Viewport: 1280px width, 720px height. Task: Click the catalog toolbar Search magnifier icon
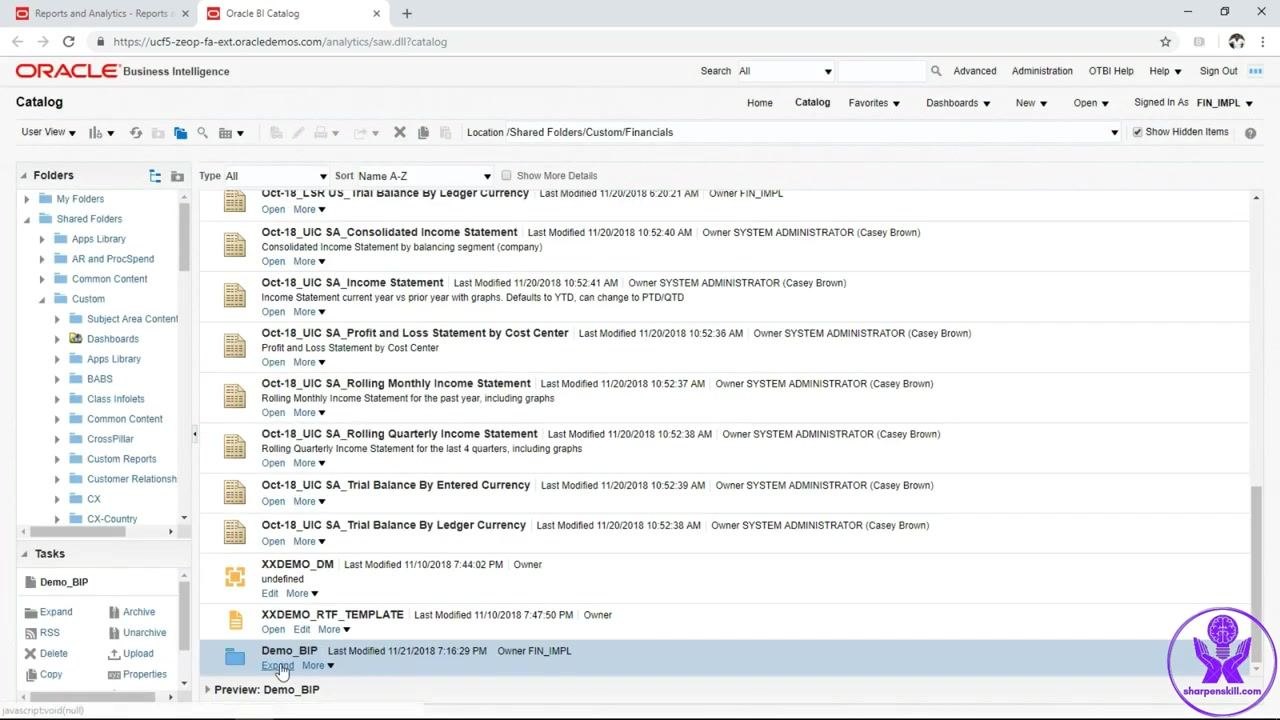pos(202,133)
